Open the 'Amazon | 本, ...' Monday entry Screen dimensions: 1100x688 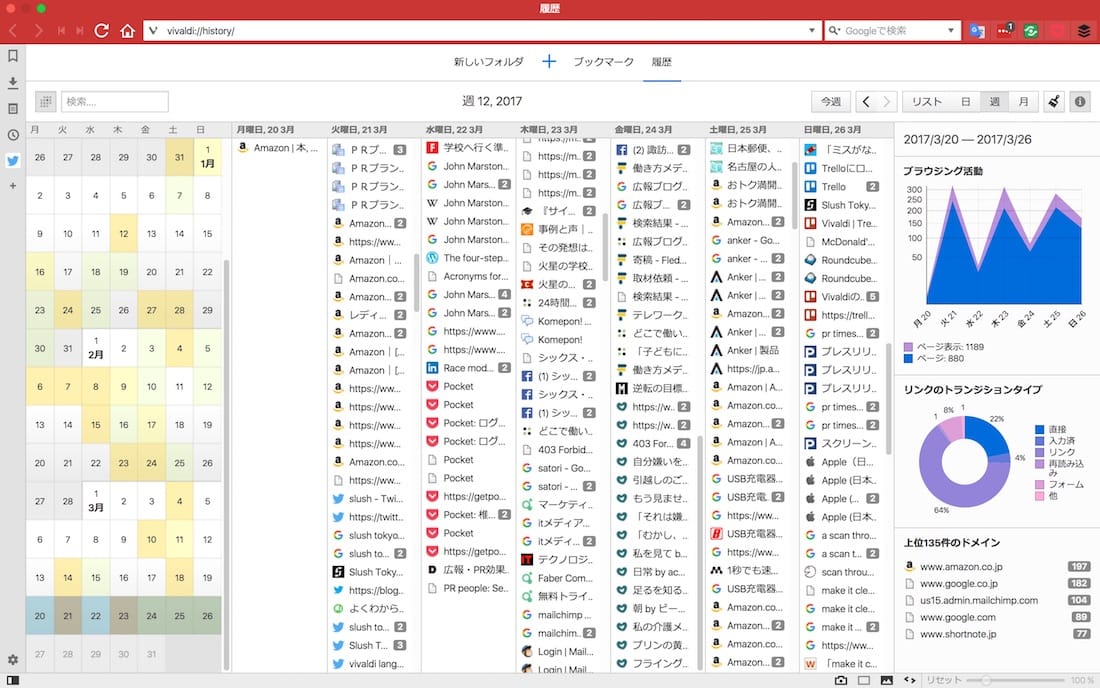click(x=279, y=148)
